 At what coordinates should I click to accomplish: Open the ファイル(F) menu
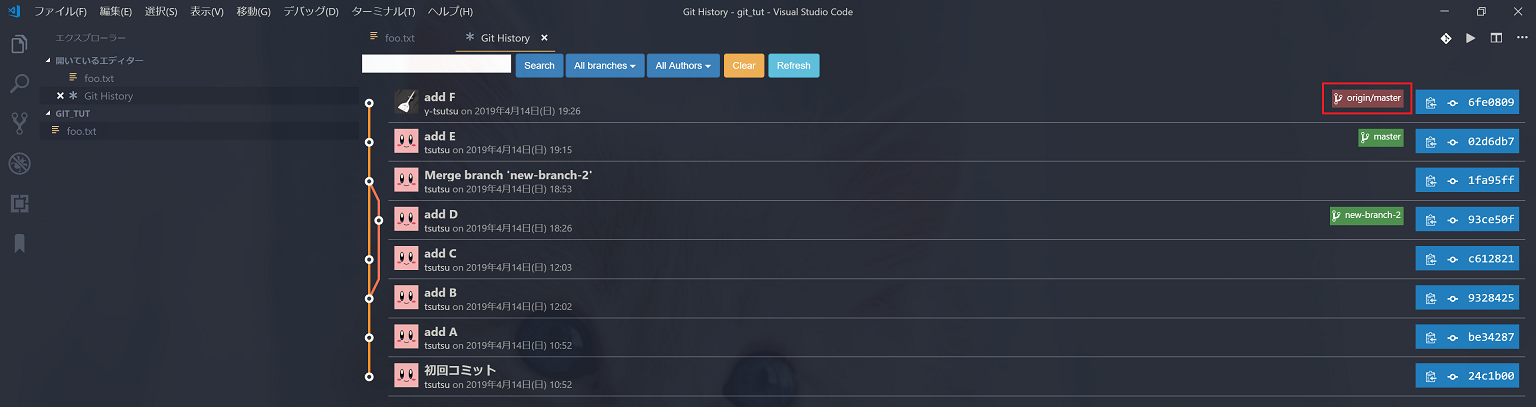[x=60, y=11]
